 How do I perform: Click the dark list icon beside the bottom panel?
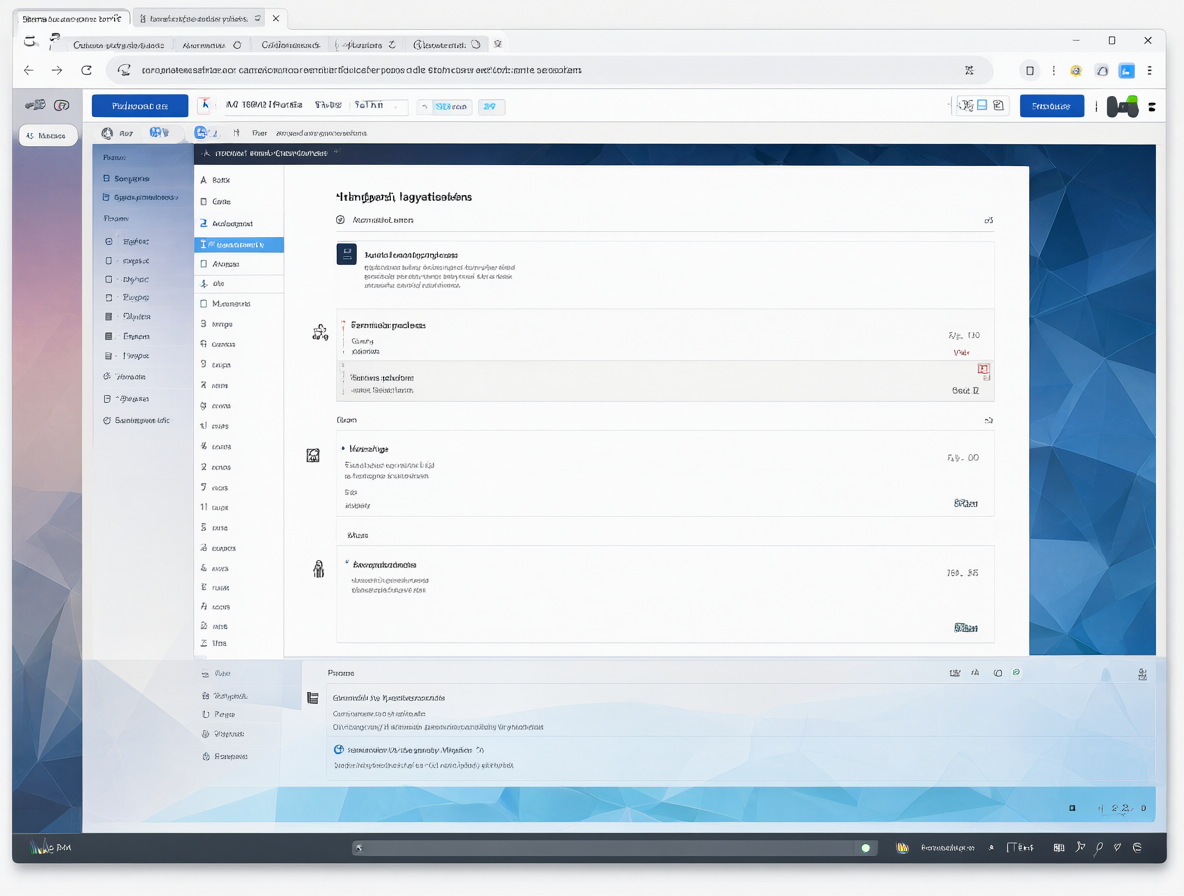click(x=313, y=698)
